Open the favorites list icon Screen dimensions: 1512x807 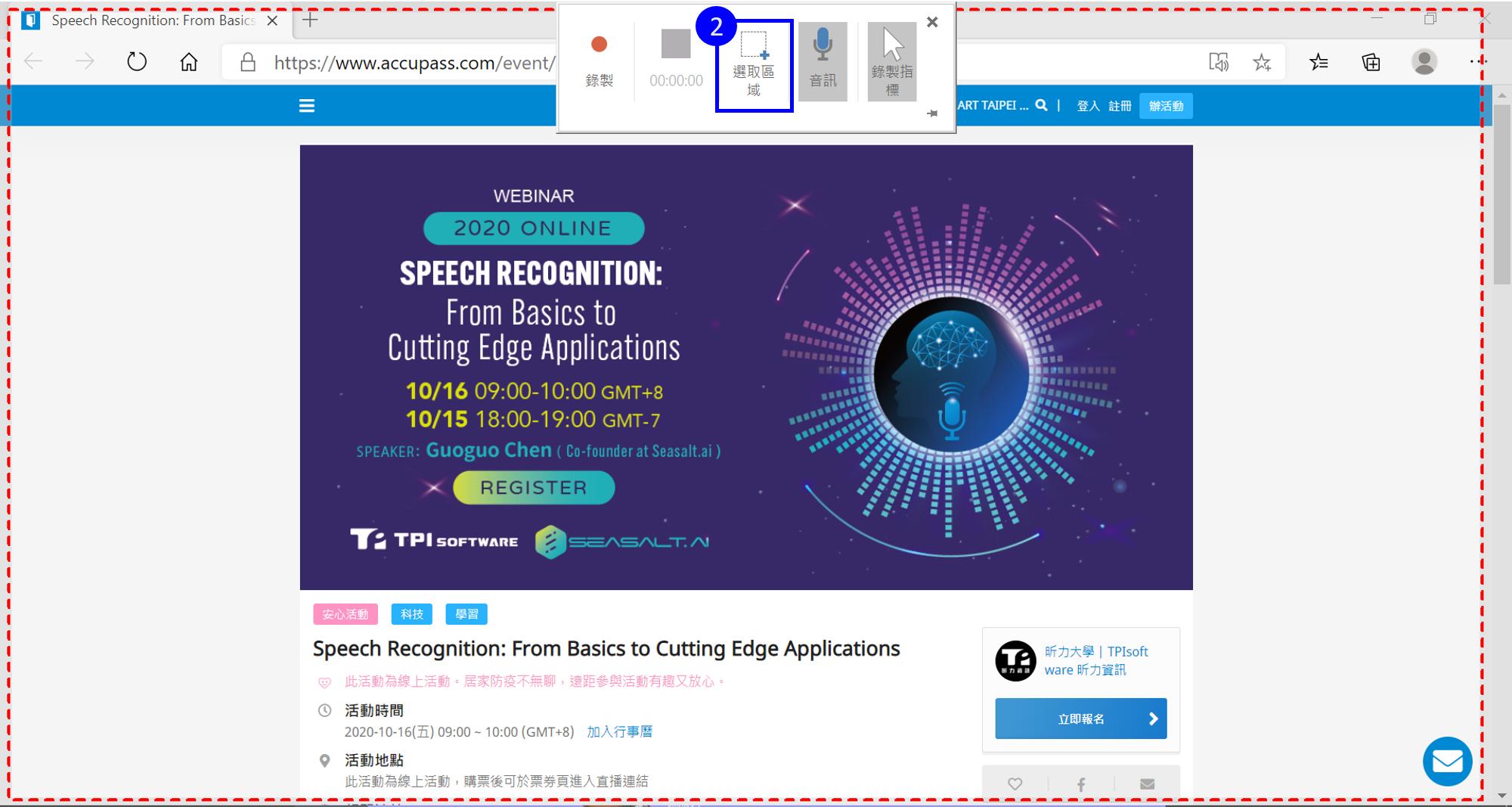pos(1319,62)
